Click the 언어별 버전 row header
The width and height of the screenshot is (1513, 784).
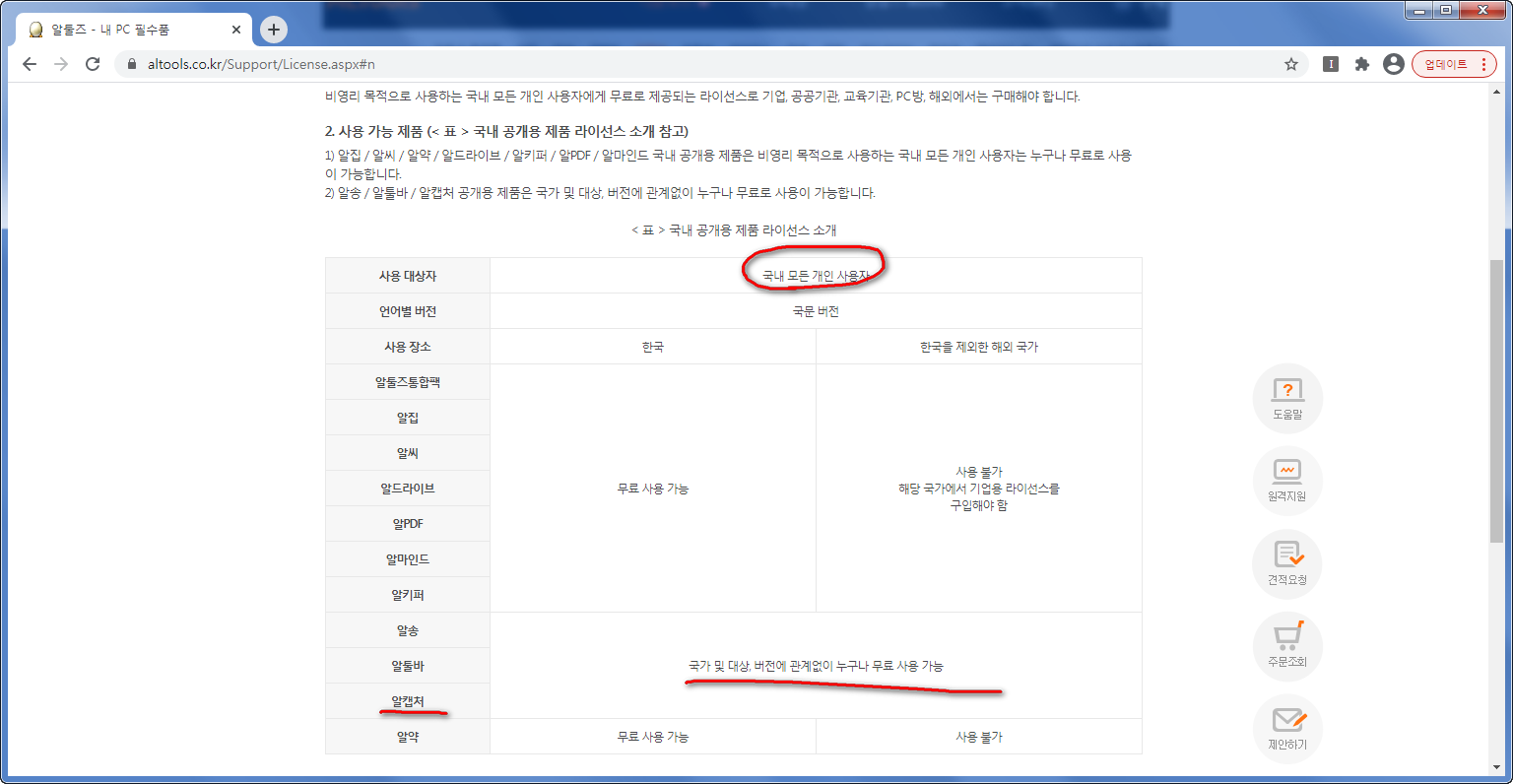[x=408, y=311]
